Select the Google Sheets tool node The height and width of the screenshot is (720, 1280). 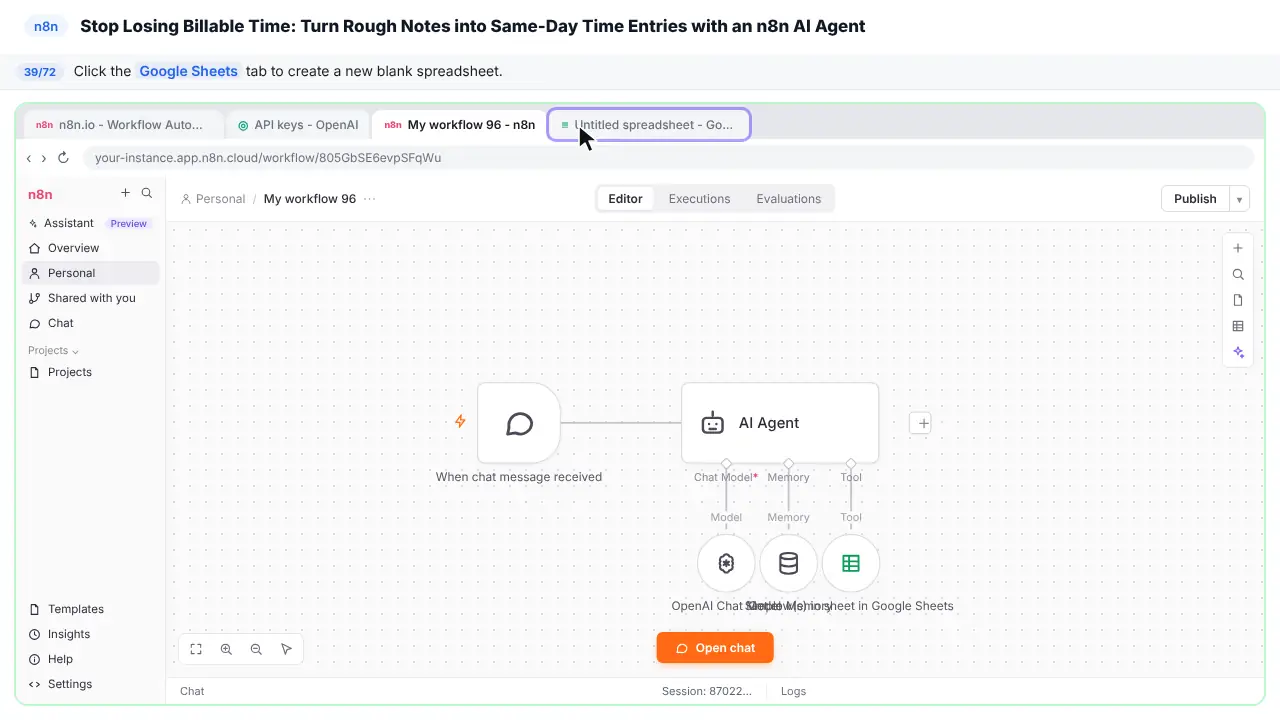coord(851,563)
